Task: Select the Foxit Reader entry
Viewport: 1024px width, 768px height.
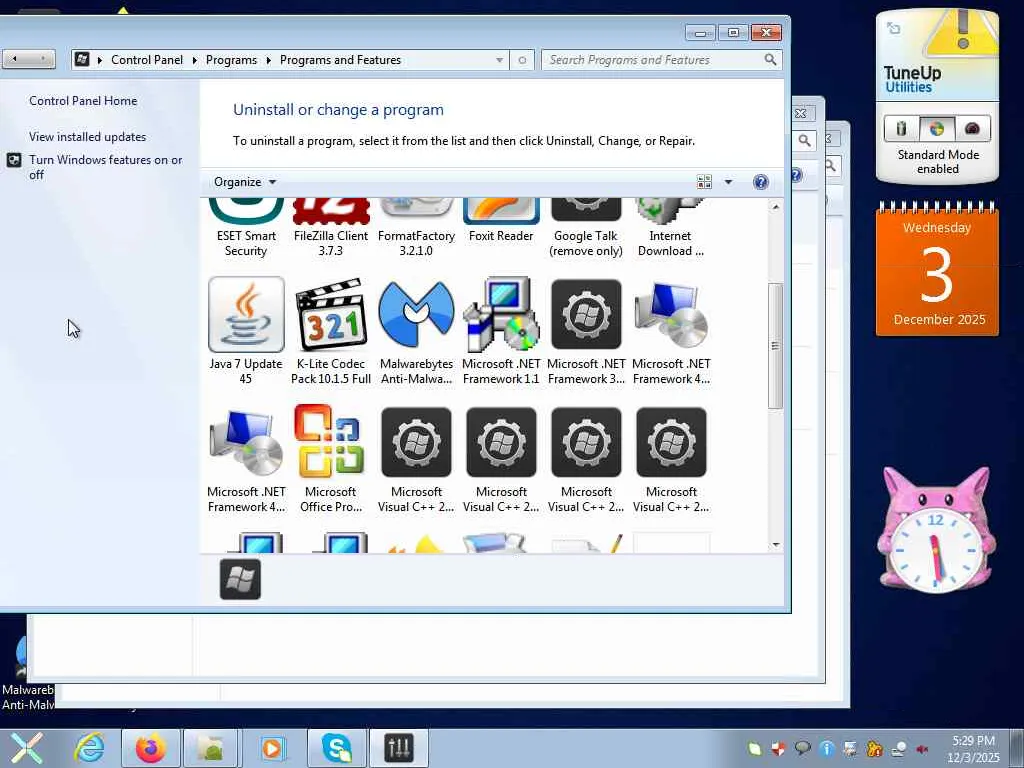Action: tap(501, 222)
